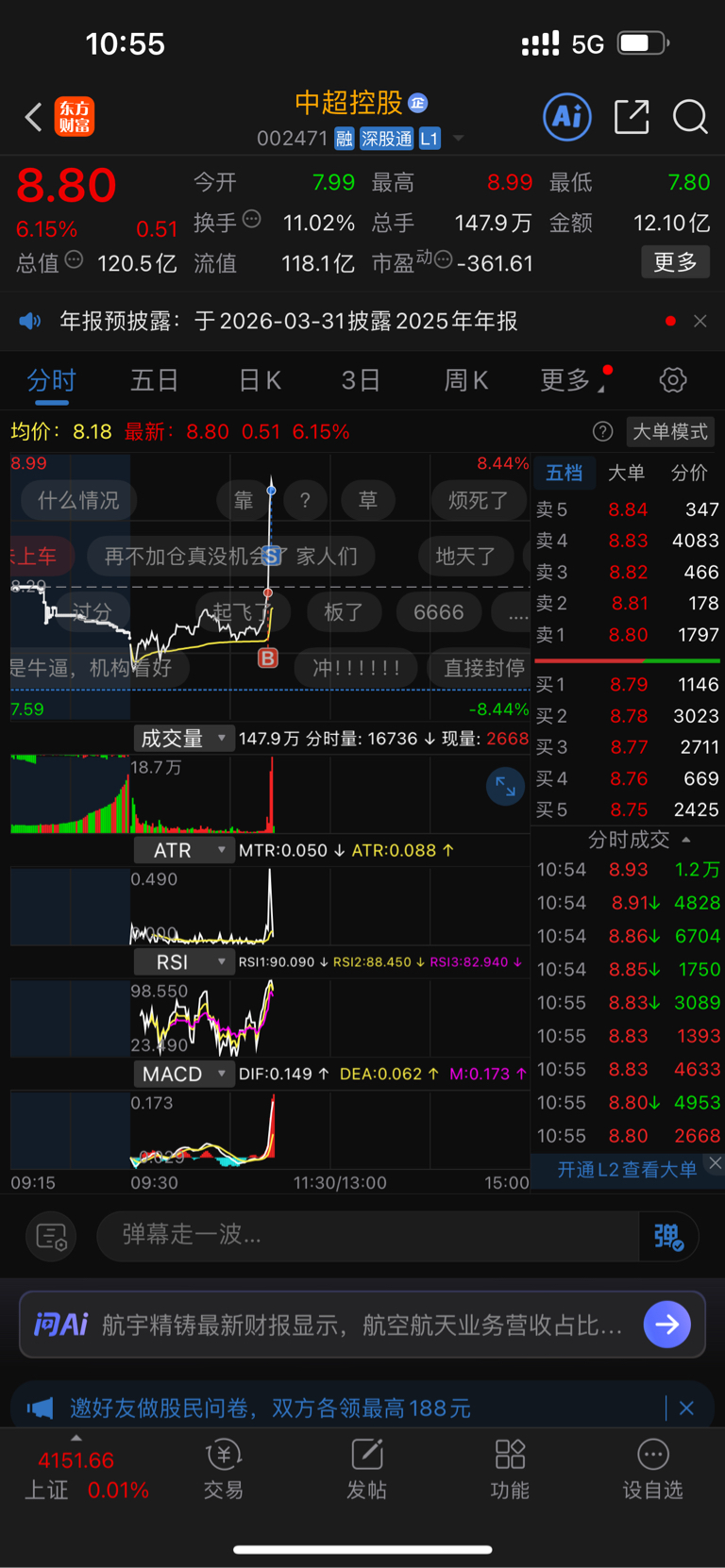Send the 问Ai query arrow button

[666, 1325]
